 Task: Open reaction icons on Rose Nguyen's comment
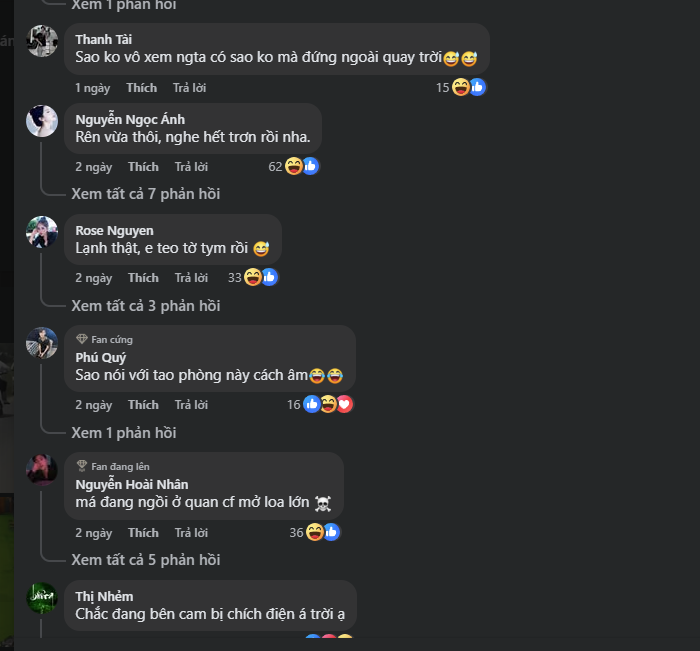[x=261, y=277]
